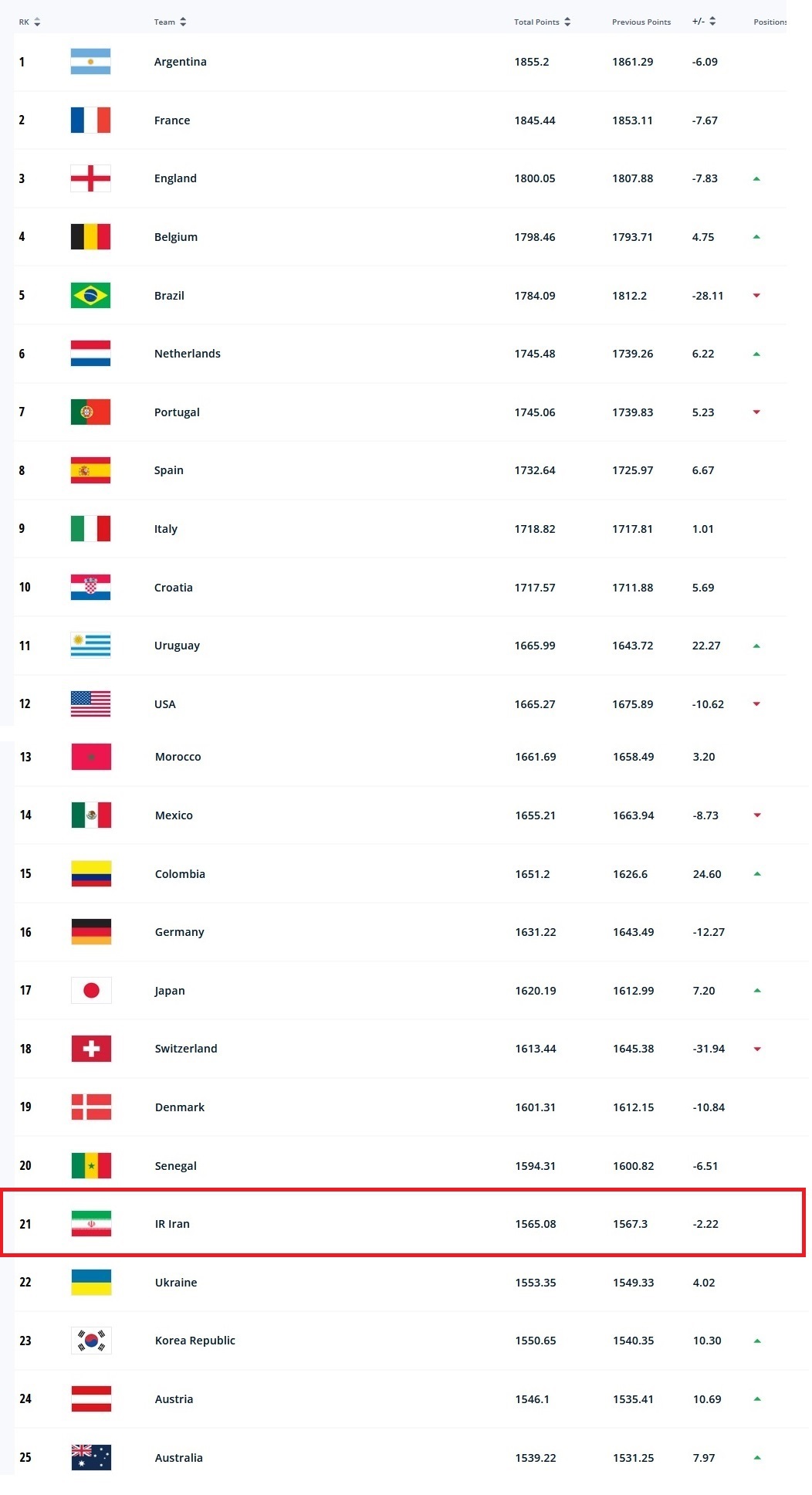Click the Previous Points column header
Screen dimensions: 812x1495
(x=641, y=22)
